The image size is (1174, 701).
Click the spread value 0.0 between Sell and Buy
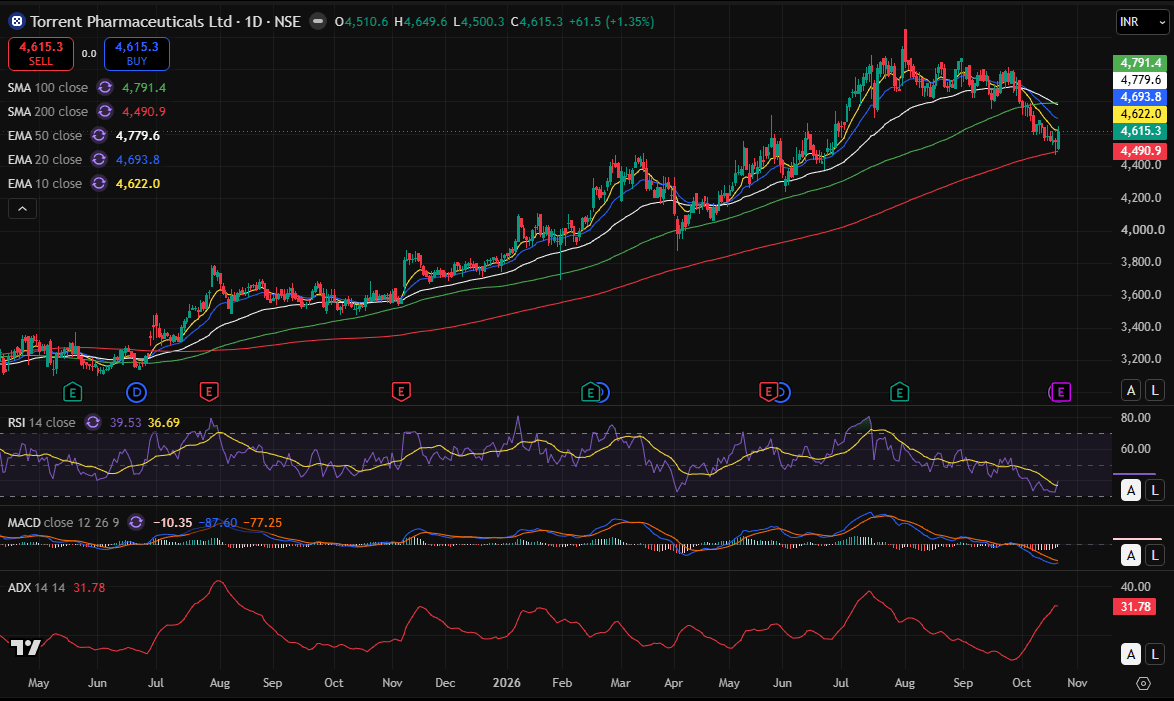89,54
